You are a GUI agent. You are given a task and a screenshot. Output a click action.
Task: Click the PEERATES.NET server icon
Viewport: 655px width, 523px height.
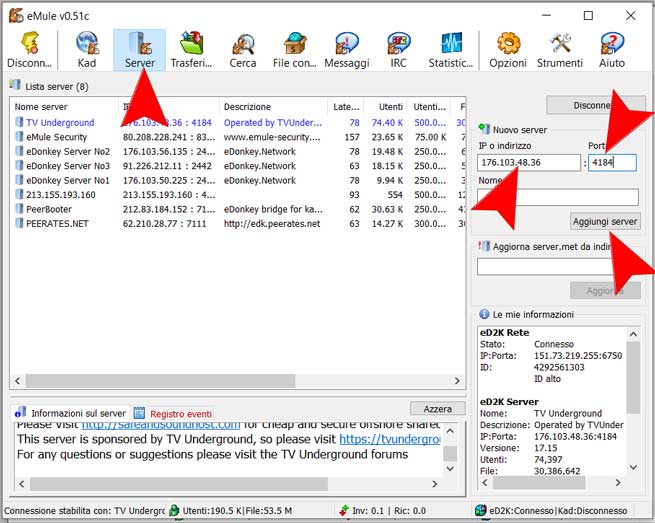click(19, 223)
